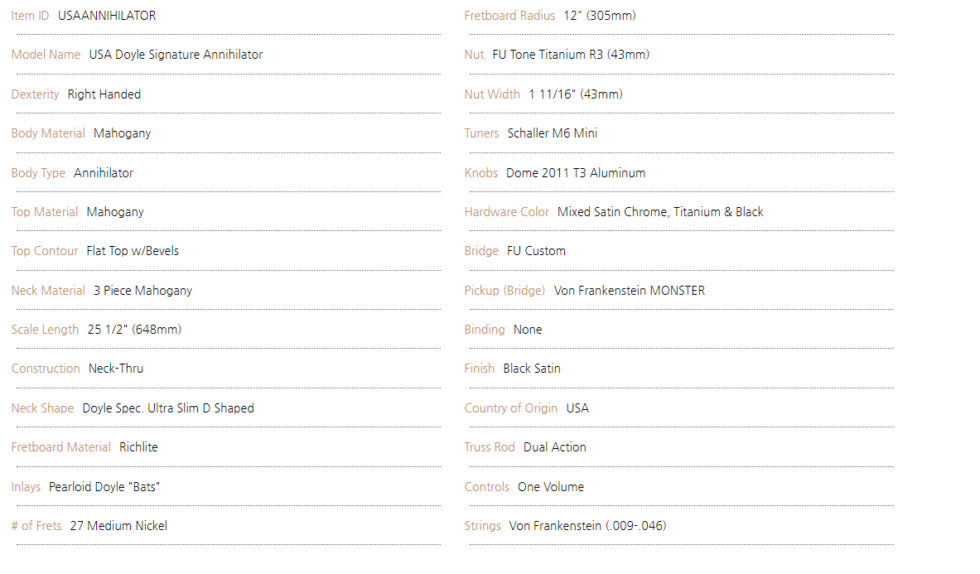Image resolution: width=980 pixels, height=574 pixels.
Task: Click the Right Handed dexterity value
Action: click(104, 94)
